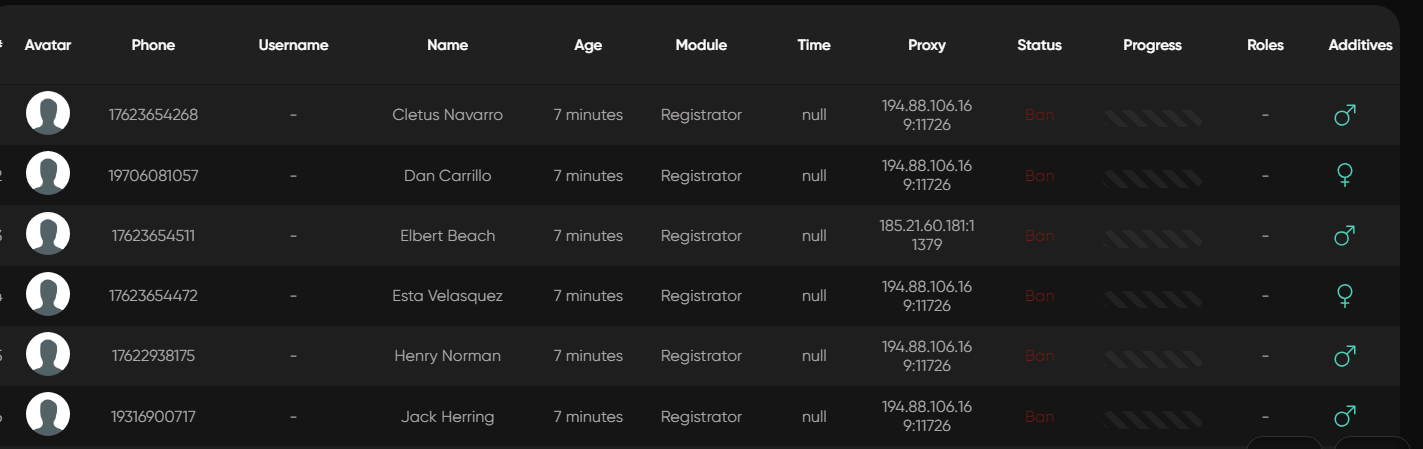Open Elbert Beach's avatar picture

48,234
